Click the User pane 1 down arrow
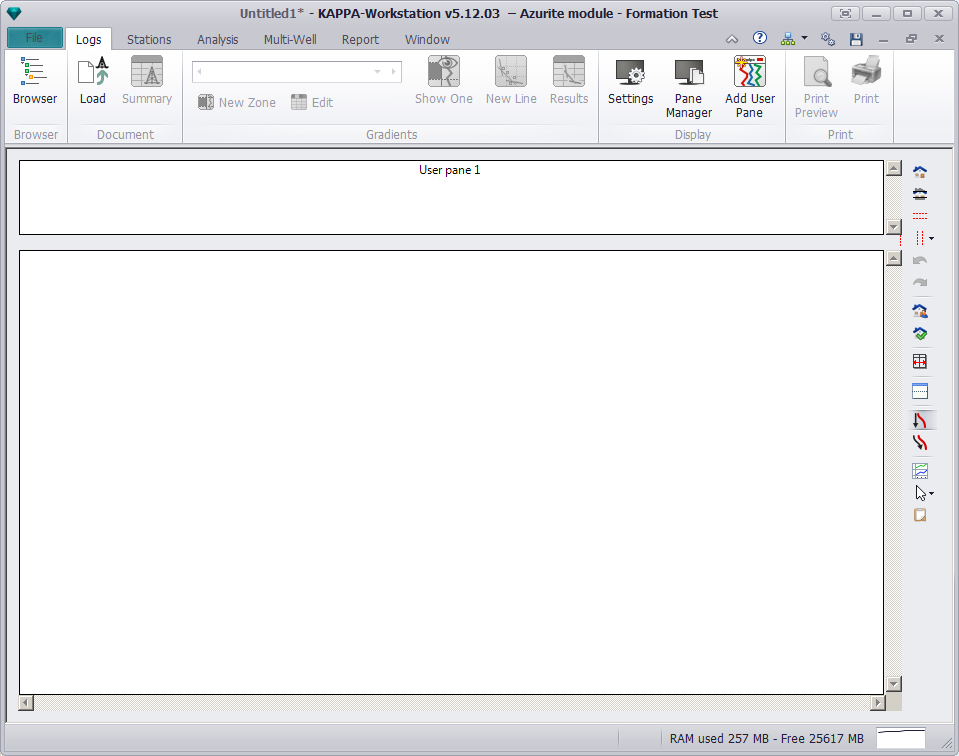The width and height of the screenshot is (959, 756). coord(894,227)
